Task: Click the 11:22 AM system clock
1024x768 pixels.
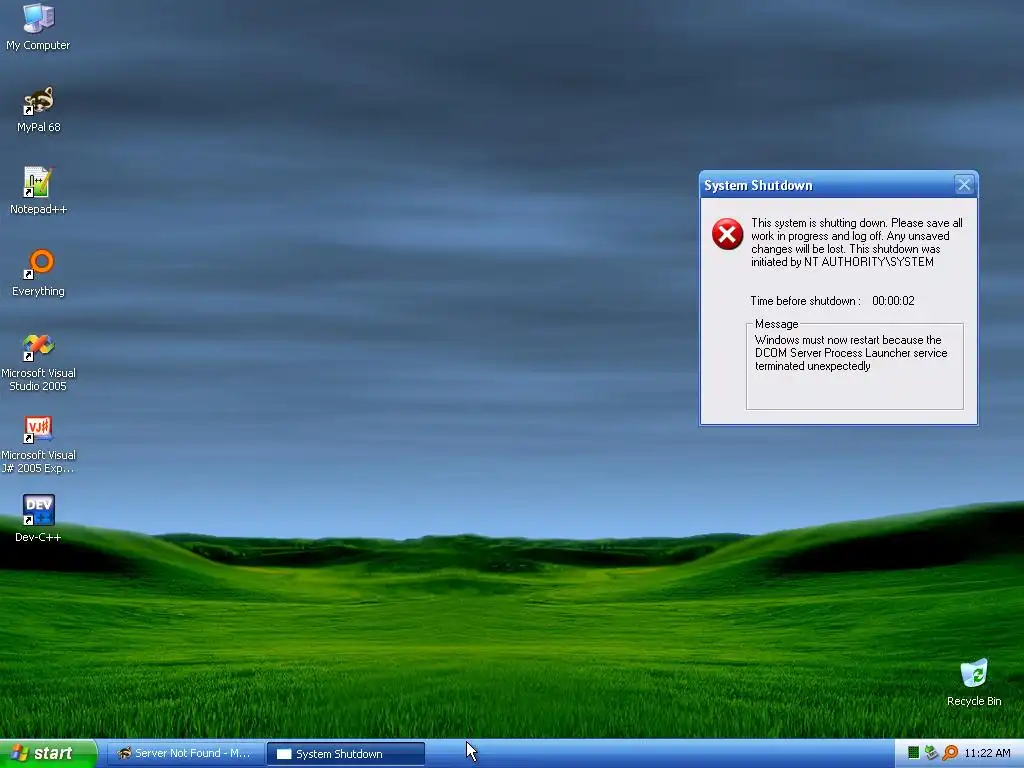Action: tap(987, 753)
